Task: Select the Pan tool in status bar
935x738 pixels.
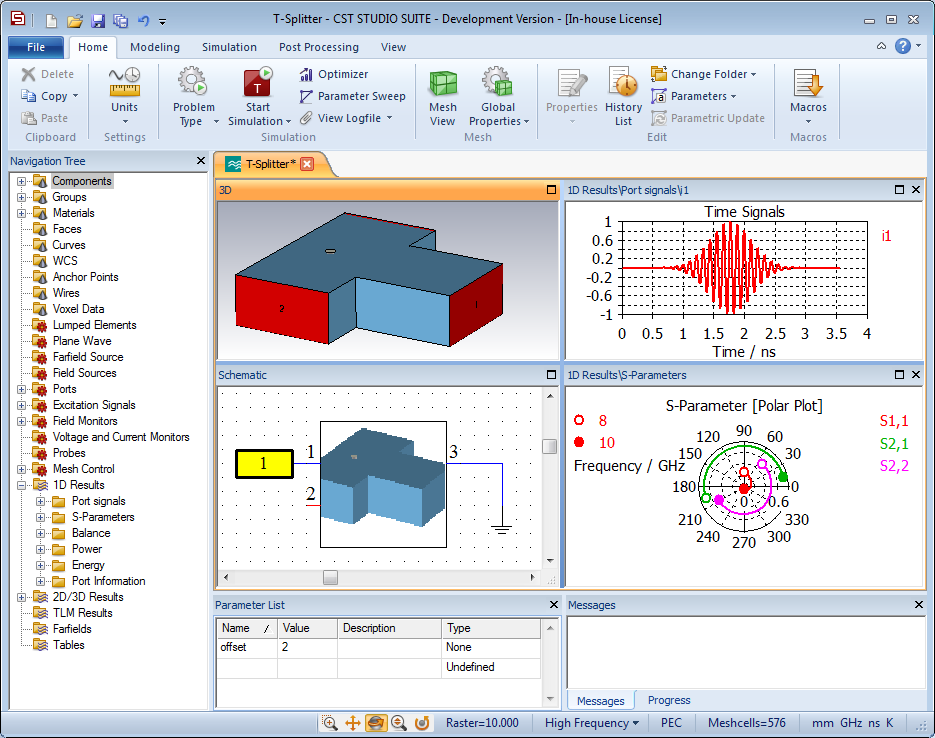Action: 352,723
